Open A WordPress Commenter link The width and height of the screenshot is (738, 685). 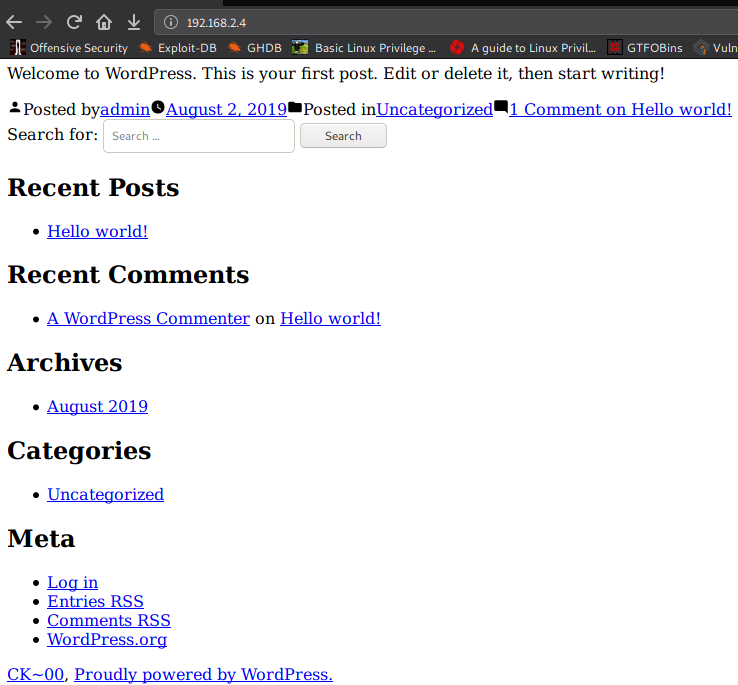pos(148,318)
